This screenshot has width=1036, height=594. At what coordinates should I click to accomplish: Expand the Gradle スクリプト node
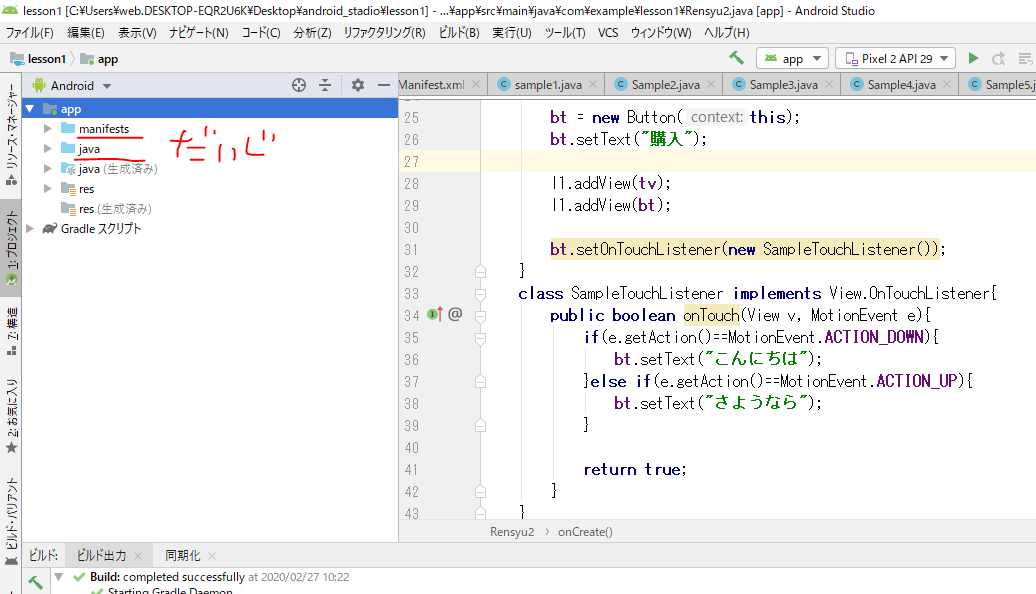point(29,229)
